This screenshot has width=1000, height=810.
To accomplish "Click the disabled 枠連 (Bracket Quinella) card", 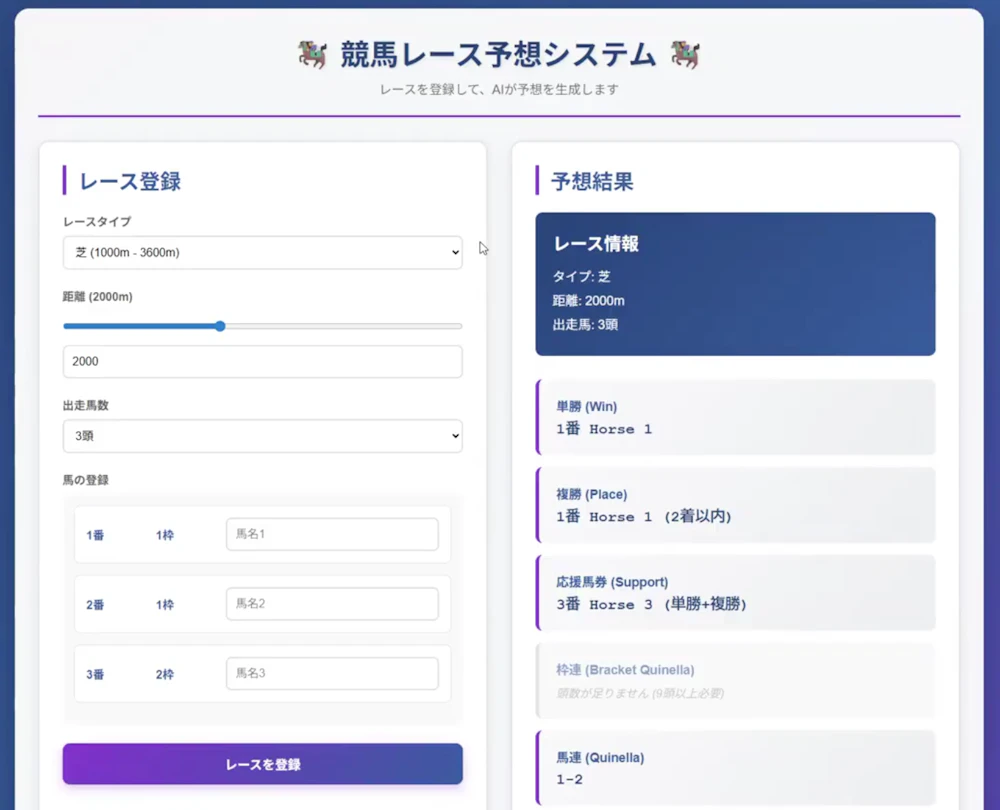I will pyautogui.click(x=736, y=679).
